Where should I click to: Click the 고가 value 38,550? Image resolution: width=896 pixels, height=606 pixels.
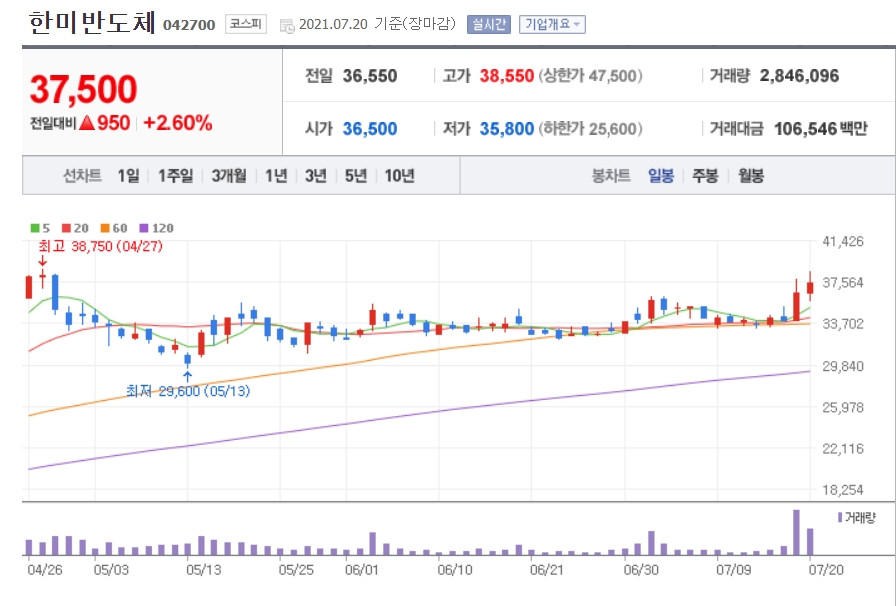point(507,76)
